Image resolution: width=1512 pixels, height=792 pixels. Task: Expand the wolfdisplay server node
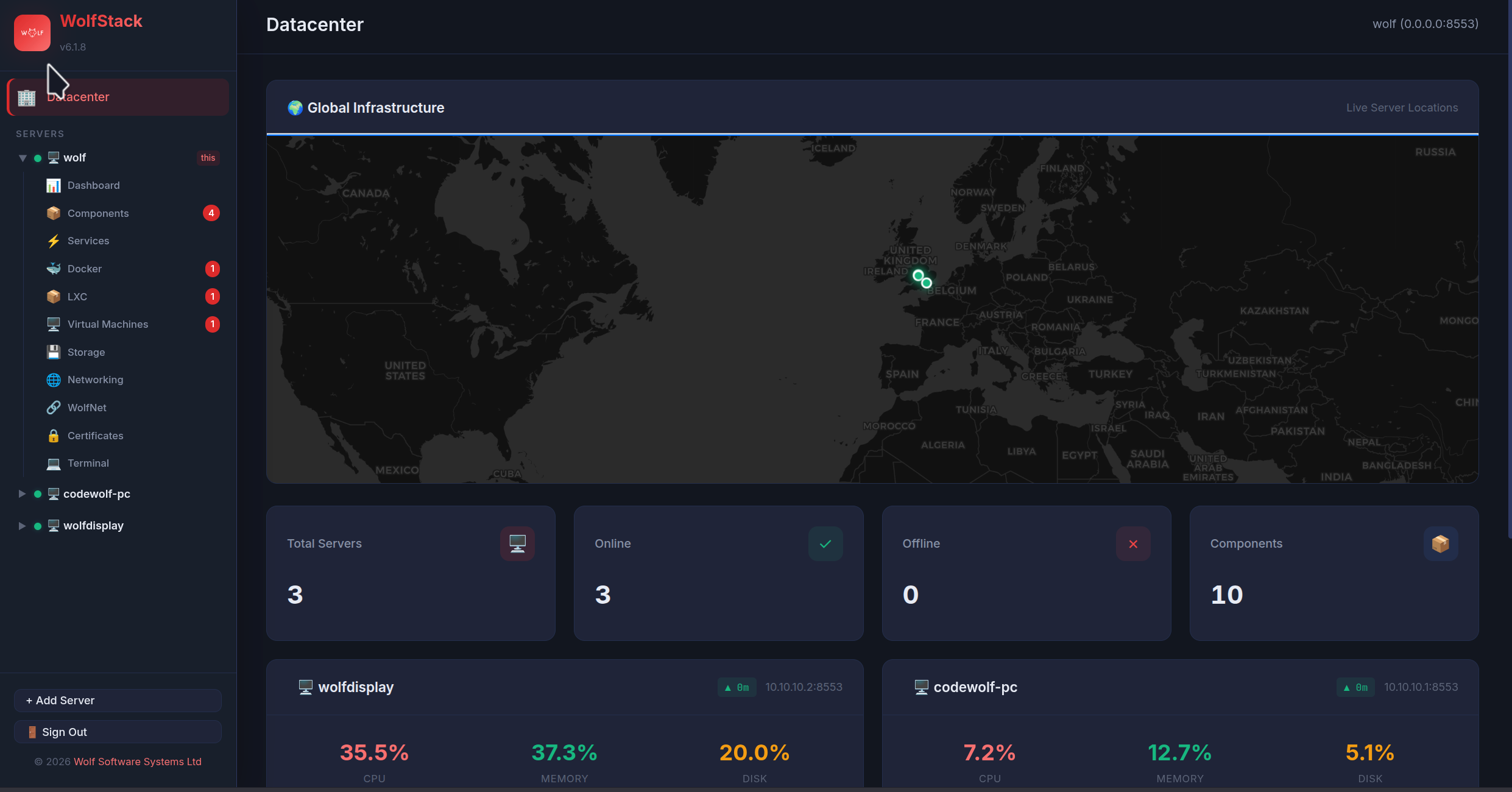pos(22,525)
